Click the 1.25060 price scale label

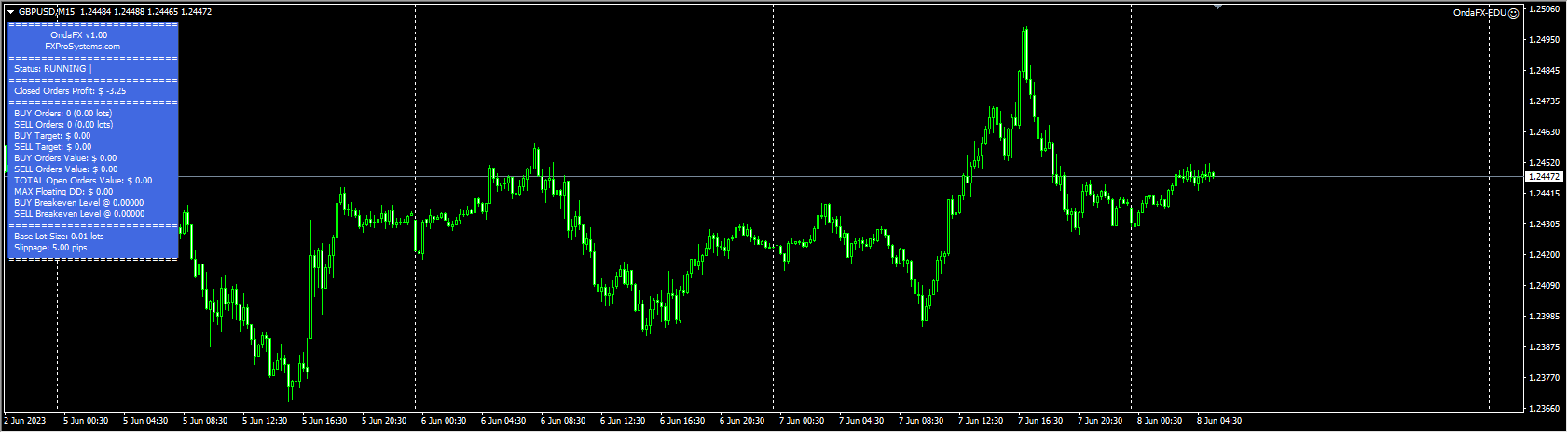click(x=1545, y=9)
